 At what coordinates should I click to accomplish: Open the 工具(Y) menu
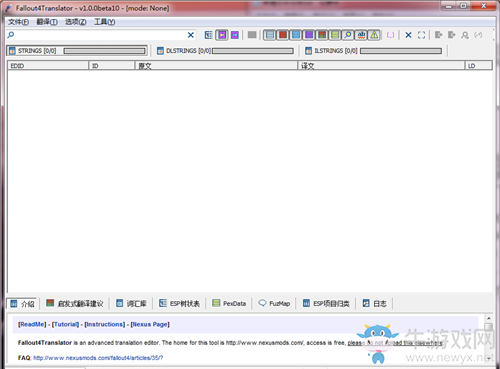(x=105, y=22)
